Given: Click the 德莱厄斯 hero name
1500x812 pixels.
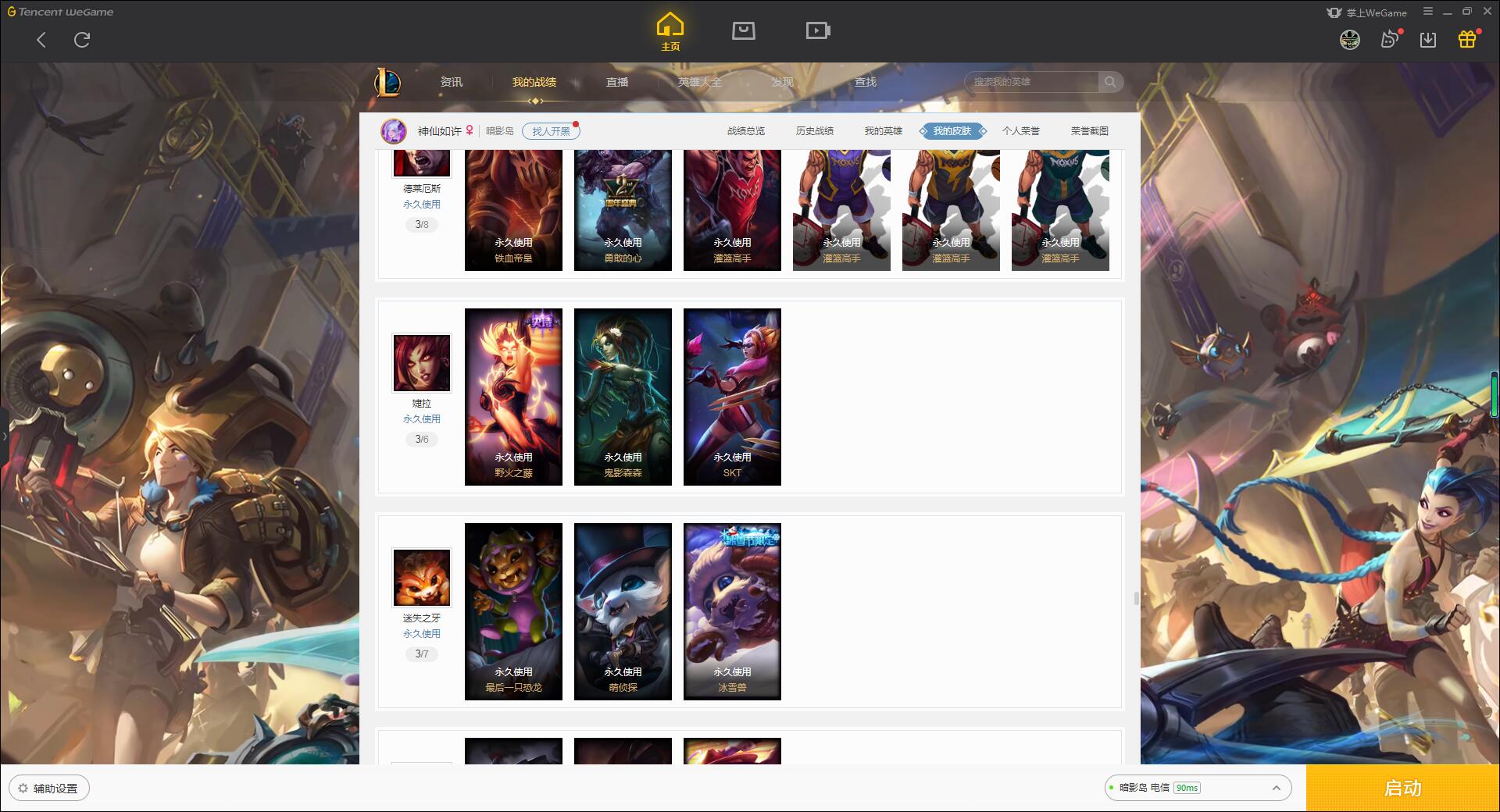Looking at the screenshot, I should (x=422, y=189).
